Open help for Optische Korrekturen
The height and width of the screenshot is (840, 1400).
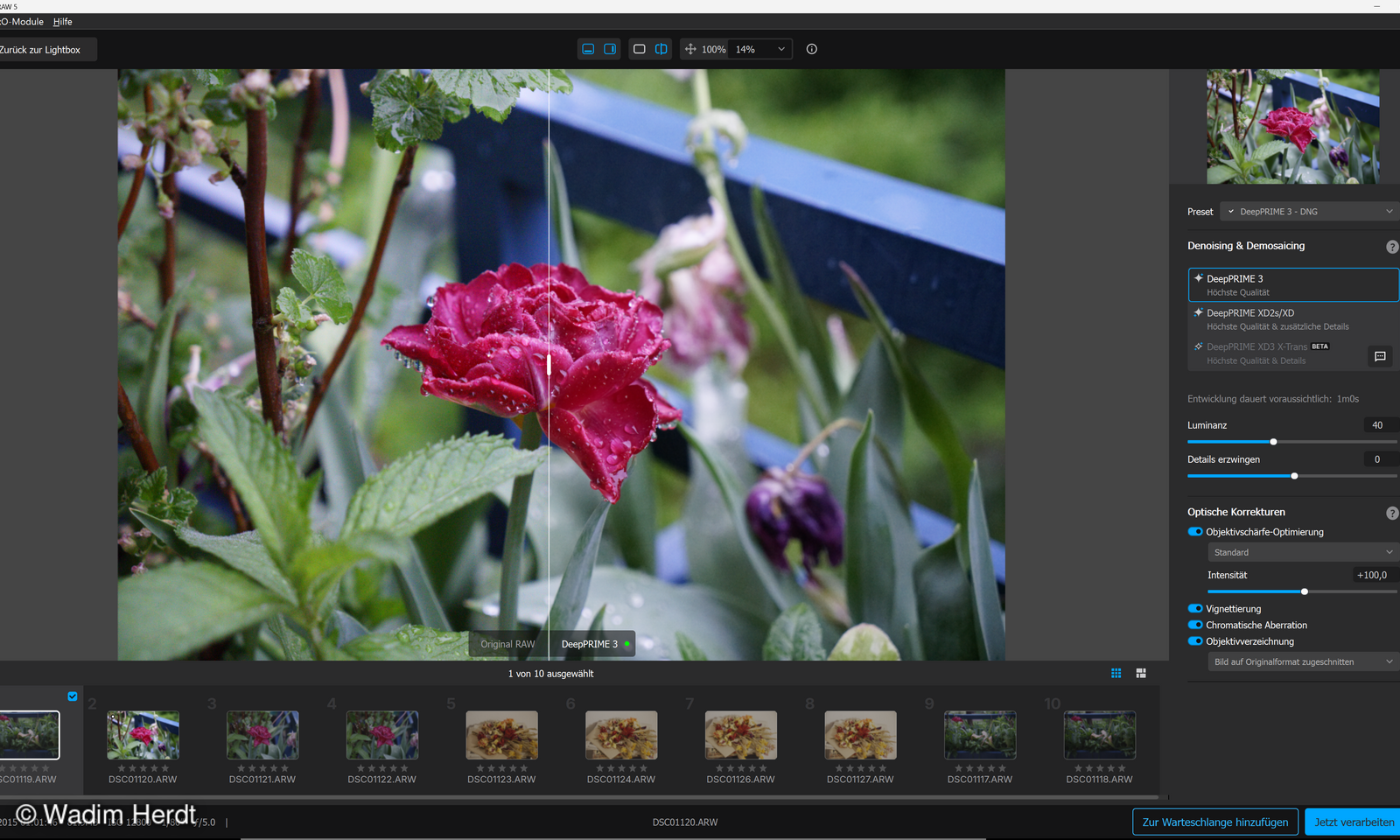(x=1391, y=513)
